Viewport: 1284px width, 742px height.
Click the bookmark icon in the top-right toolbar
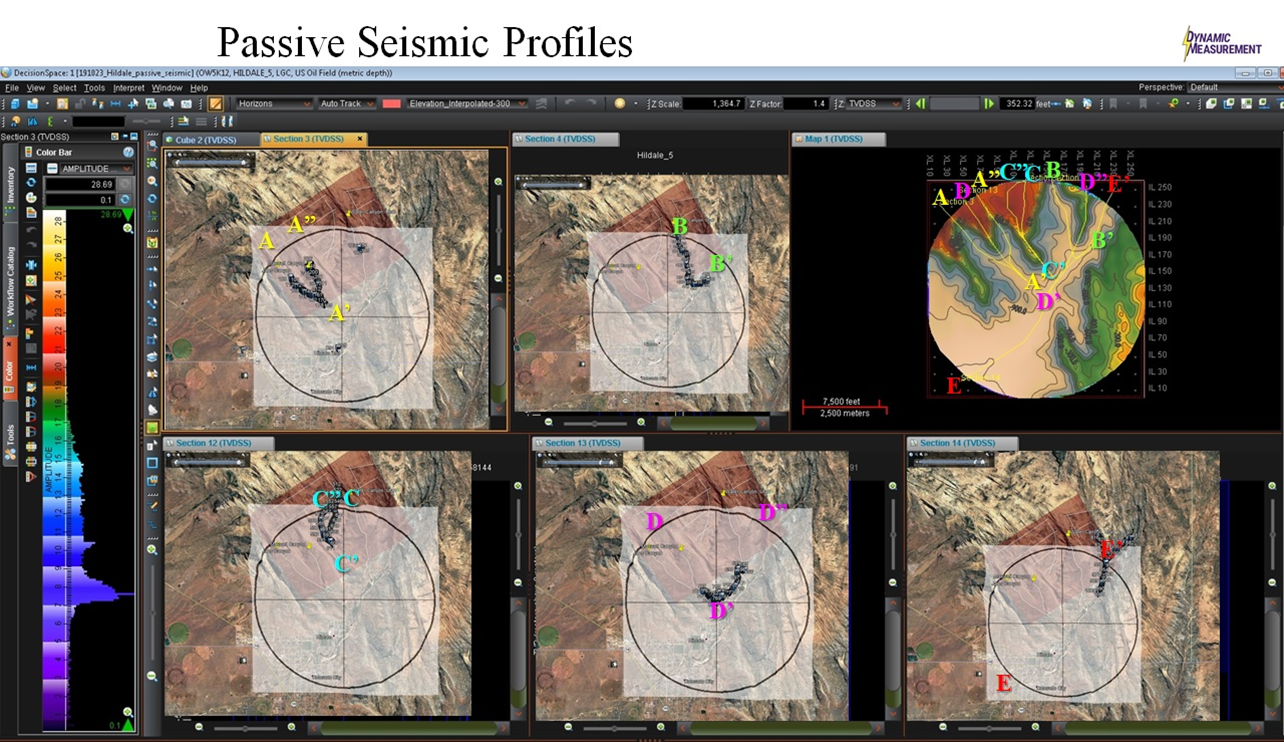(1112, 104)
